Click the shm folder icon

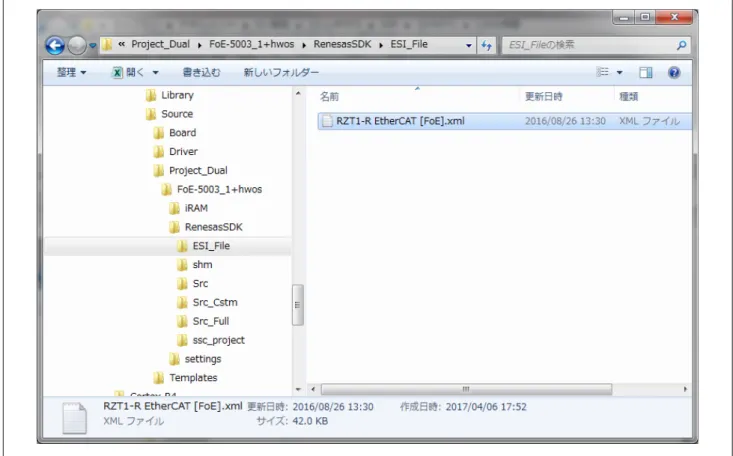pyautogui.click(x=182, y=265)
